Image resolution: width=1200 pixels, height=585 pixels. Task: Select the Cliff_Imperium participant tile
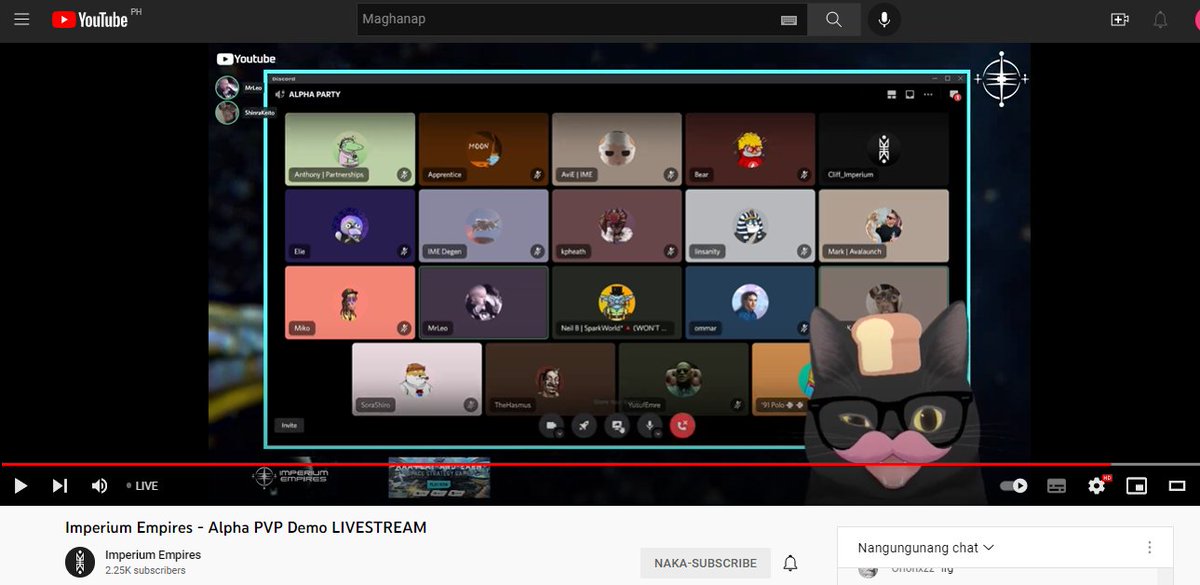coord(884,149)
